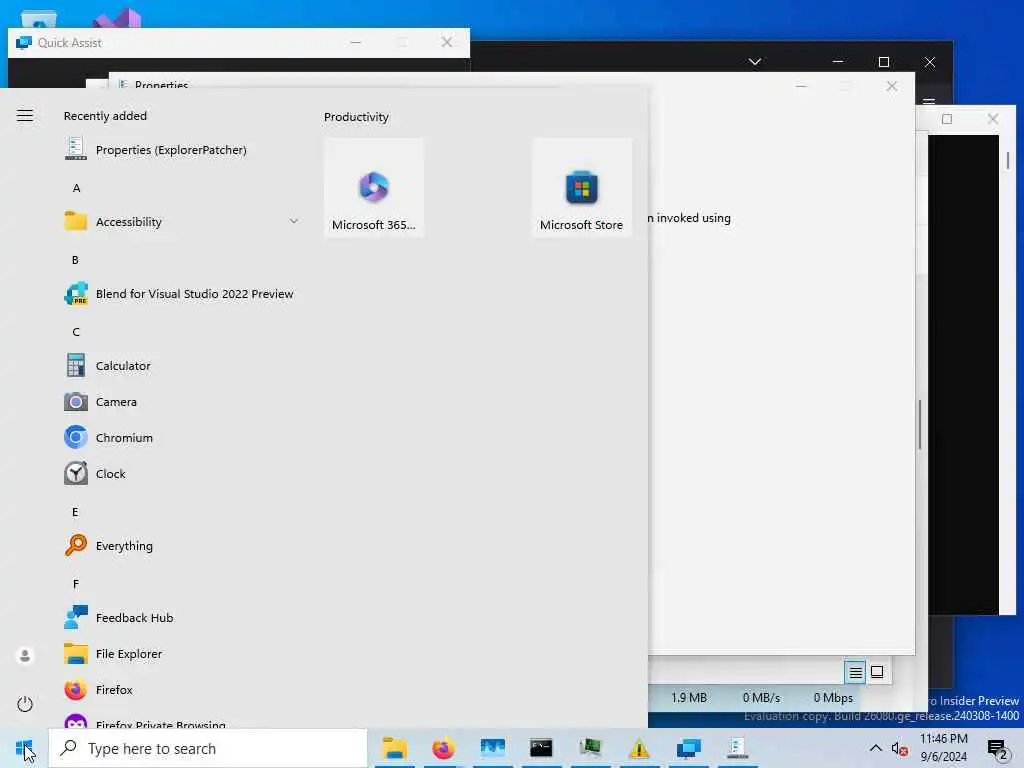Close the Properties window
Screen dimensions: 1024x768
click(x=891, y=86)
